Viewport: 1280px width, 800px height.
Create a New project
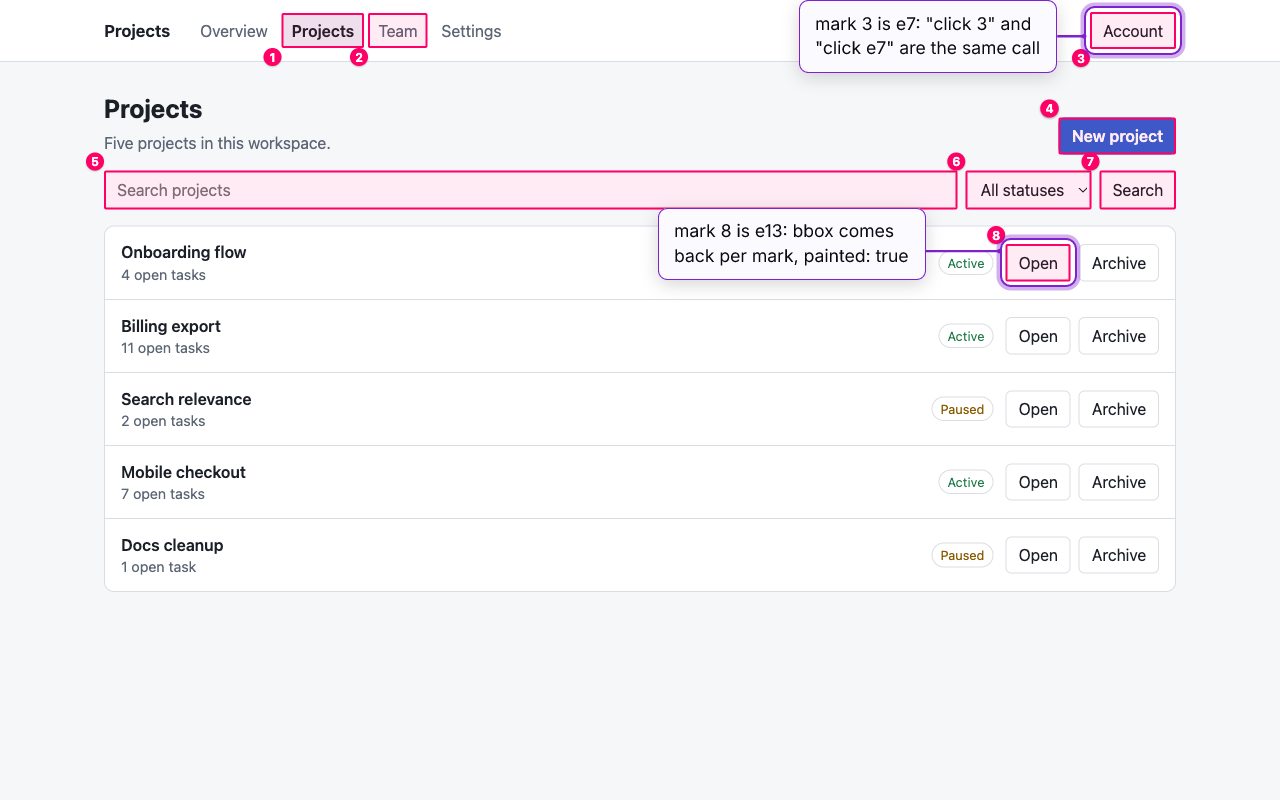coord(1117,136)
